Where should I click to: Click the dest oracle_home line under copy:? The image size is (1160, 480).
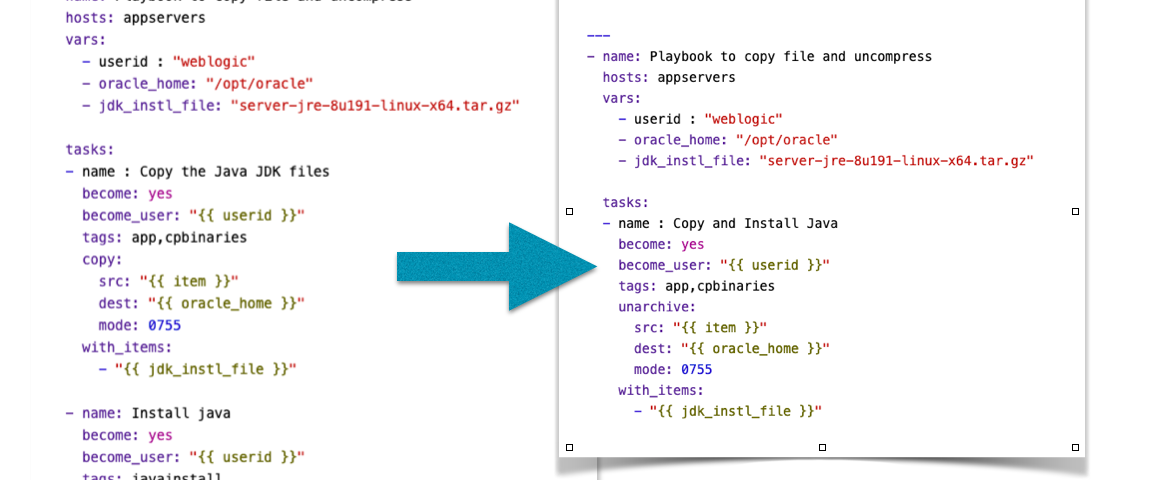201,303
